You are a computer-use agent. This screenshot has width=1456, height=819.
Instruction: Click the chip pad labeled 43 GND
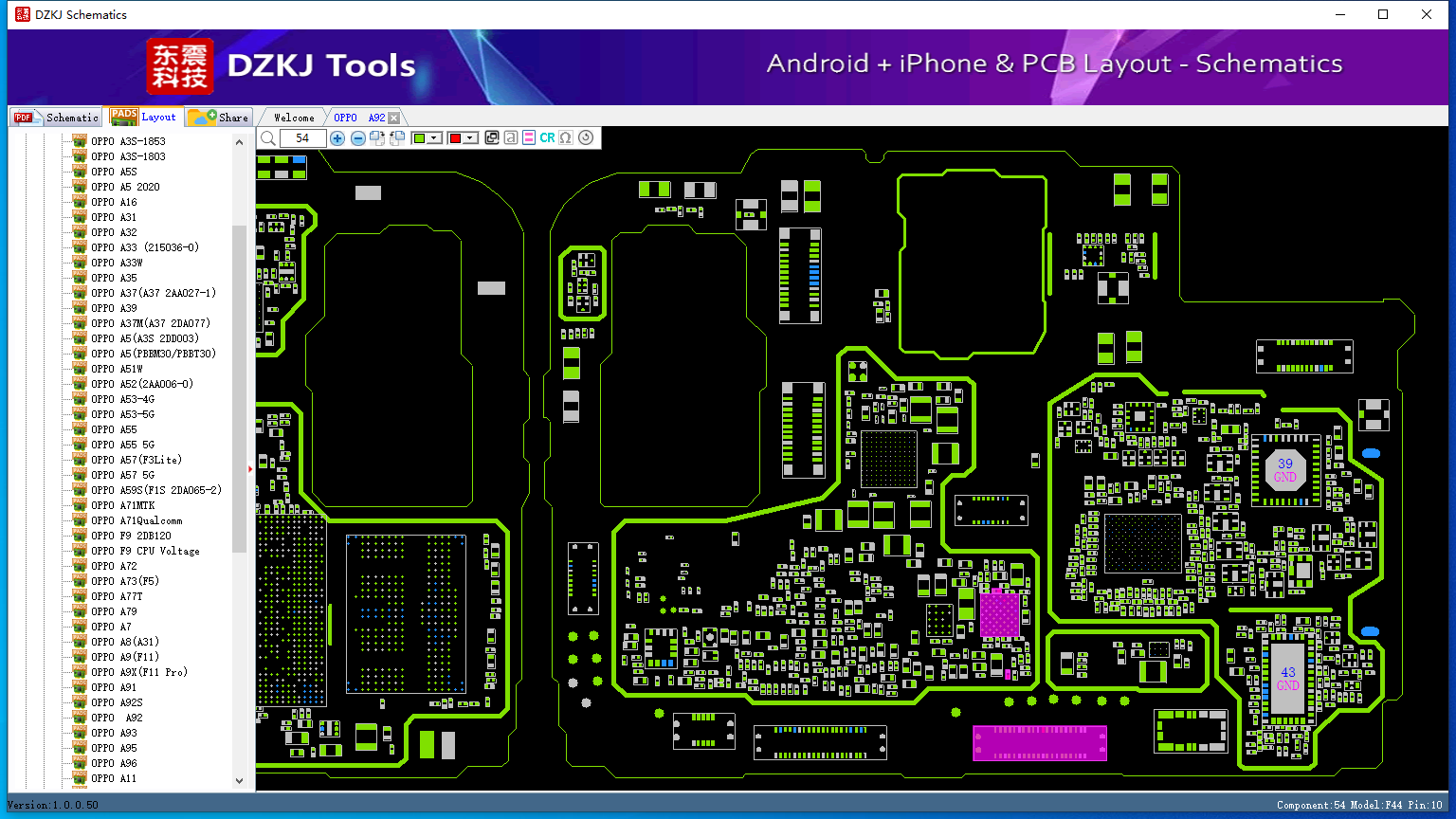1287,679
